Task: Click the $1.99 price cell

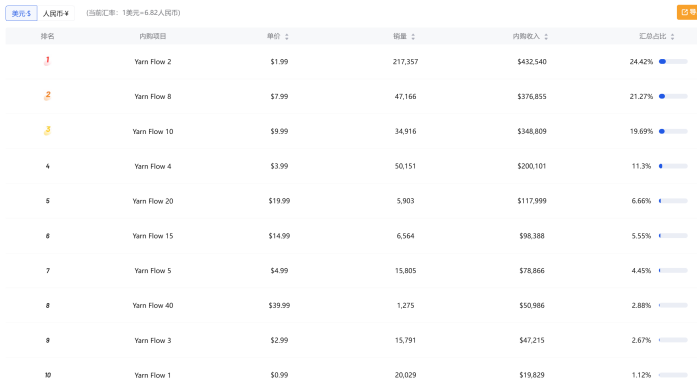Action: [x=279, y=62]
